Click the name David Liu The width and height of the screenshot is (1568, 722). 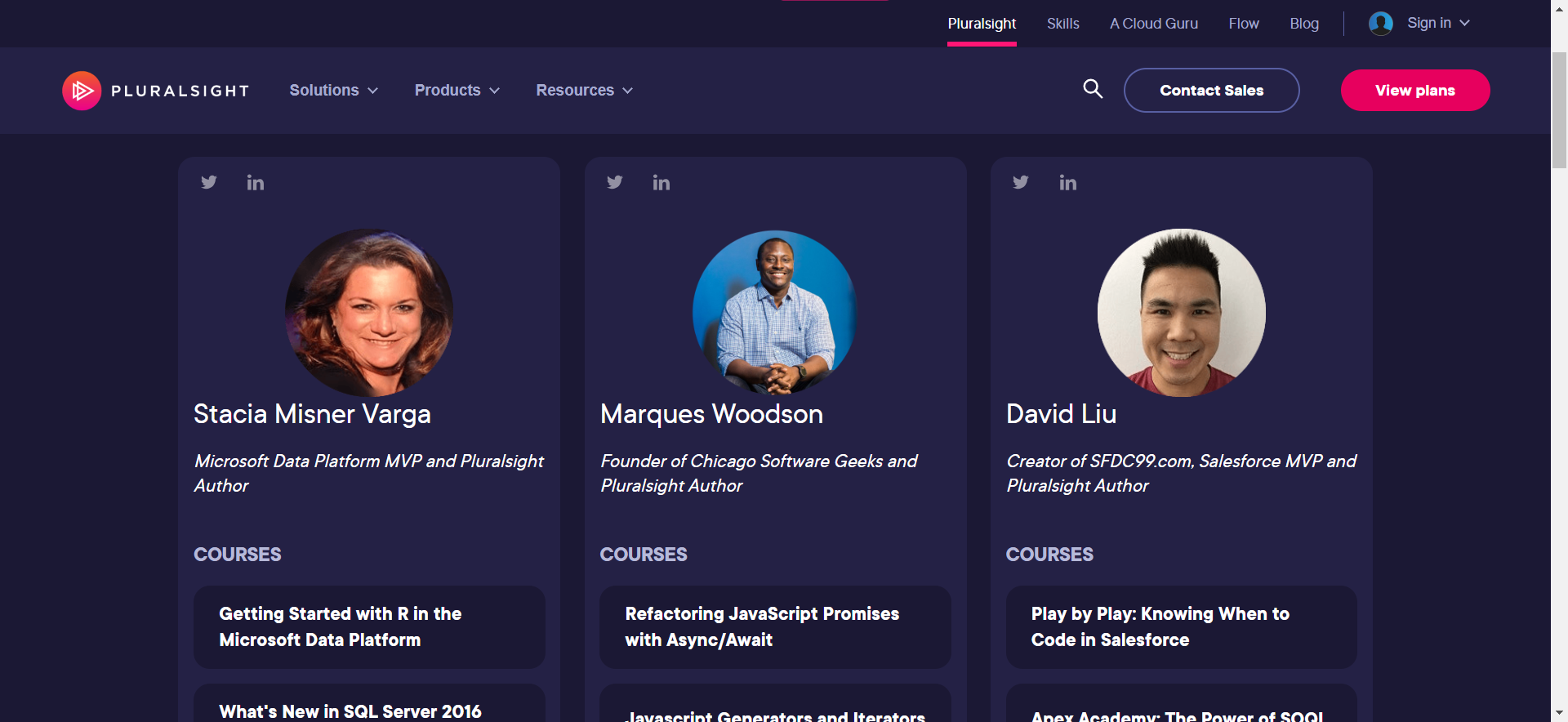(1061, 414)
